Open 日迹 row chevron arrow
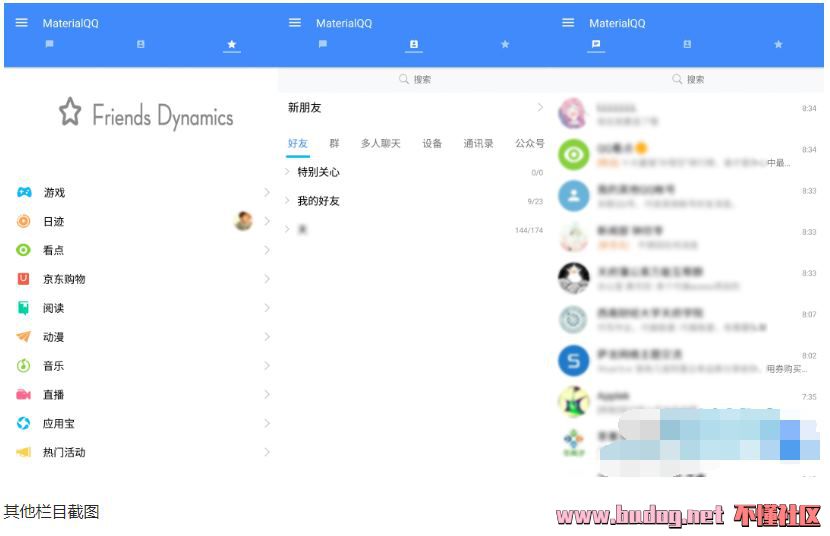 point(267,221)
